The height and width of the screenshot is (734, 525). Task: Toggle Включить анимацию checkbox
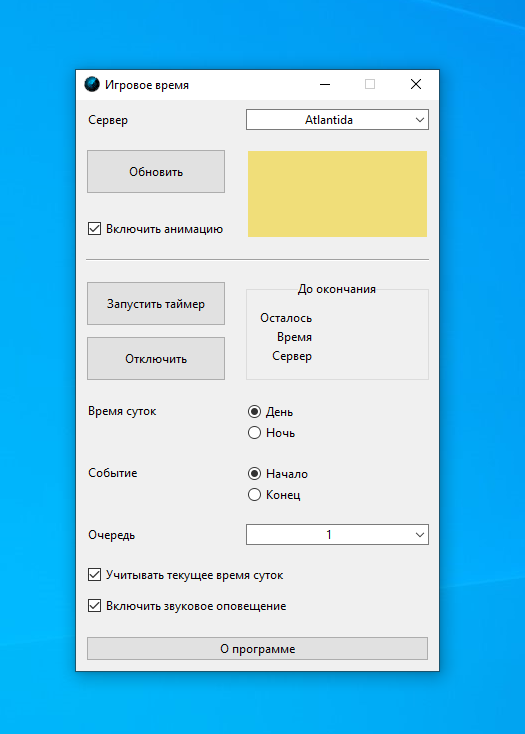click(95, 229)
